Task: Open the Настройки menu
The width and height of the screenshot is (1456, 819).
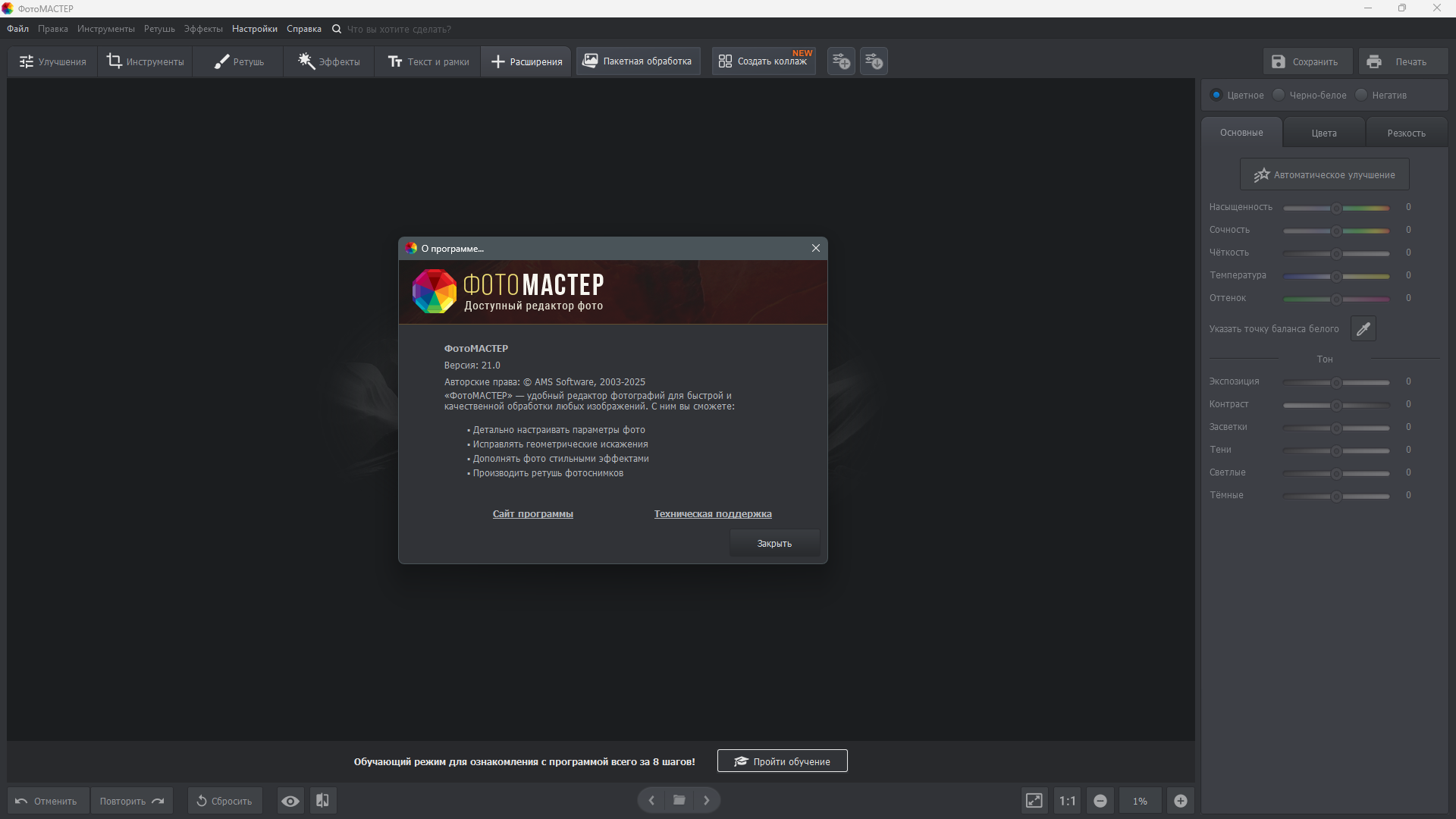Action: 255,29
